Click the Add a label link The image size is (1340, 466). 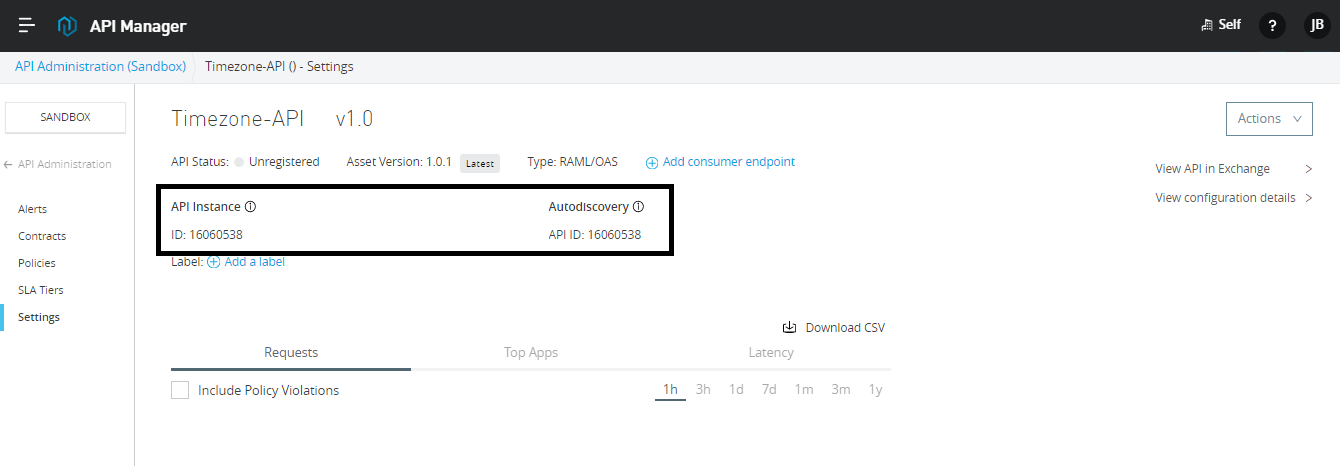click(x=254, y=262)
